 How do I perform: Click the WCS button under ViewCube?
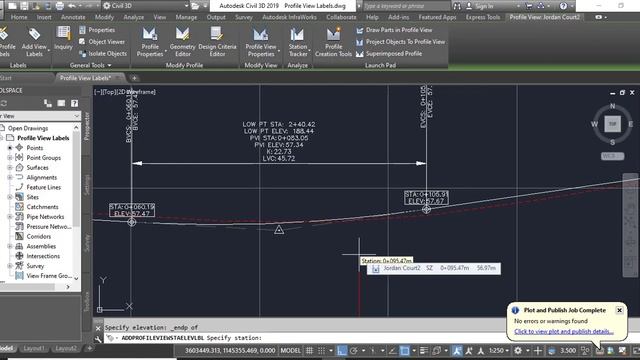(x=612, y=156)
